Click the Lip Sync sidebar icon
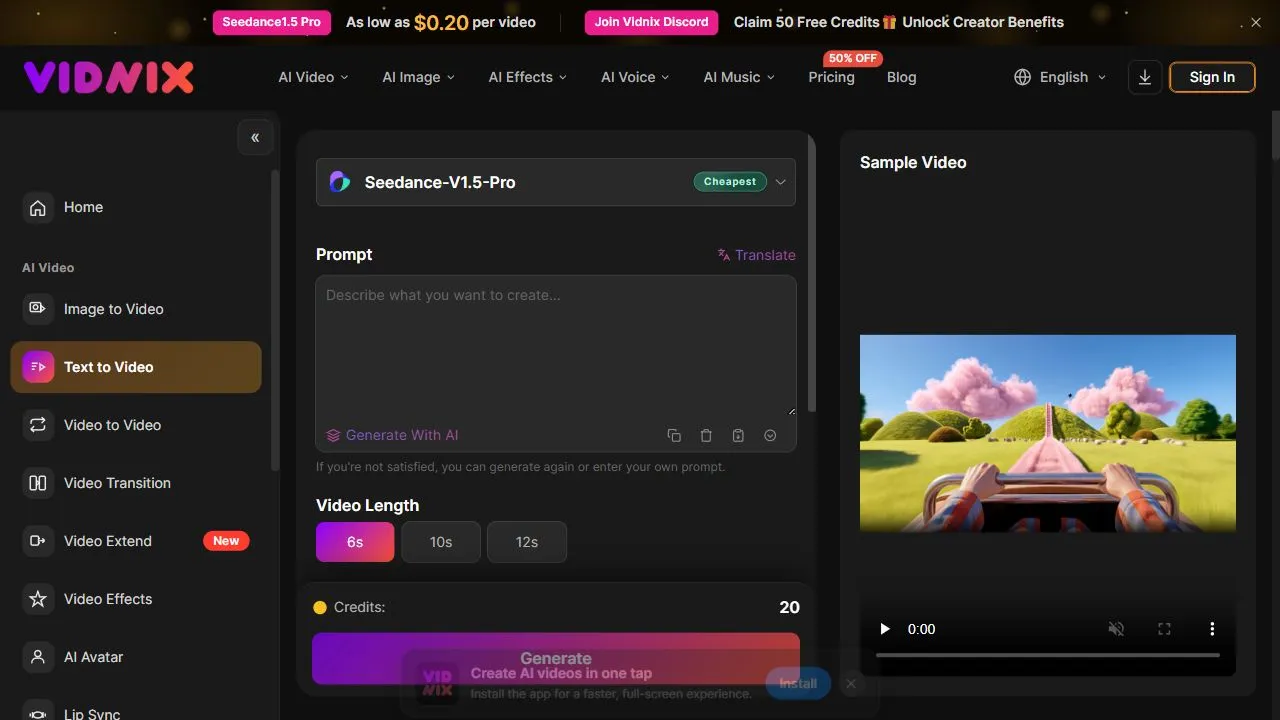 tap(38, 713)
